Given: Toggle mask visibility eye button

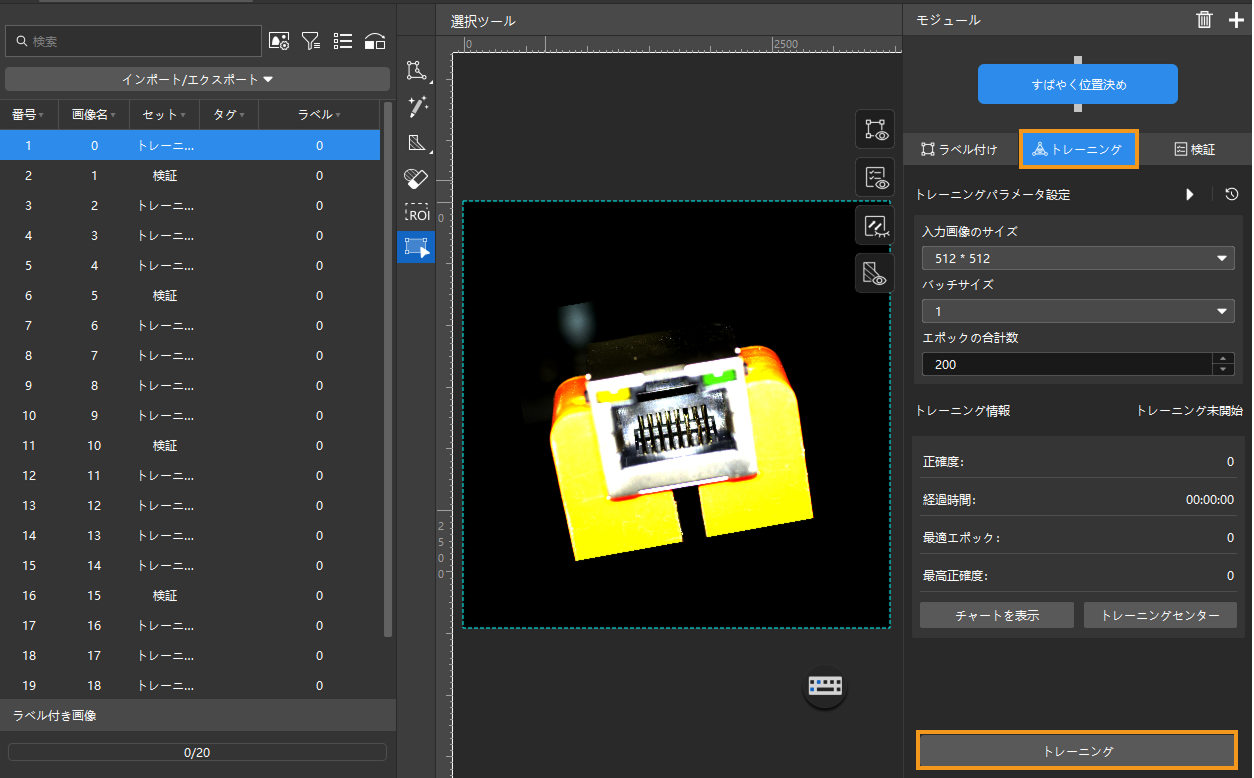Looking at the screenshot, I should pos(875,273).
